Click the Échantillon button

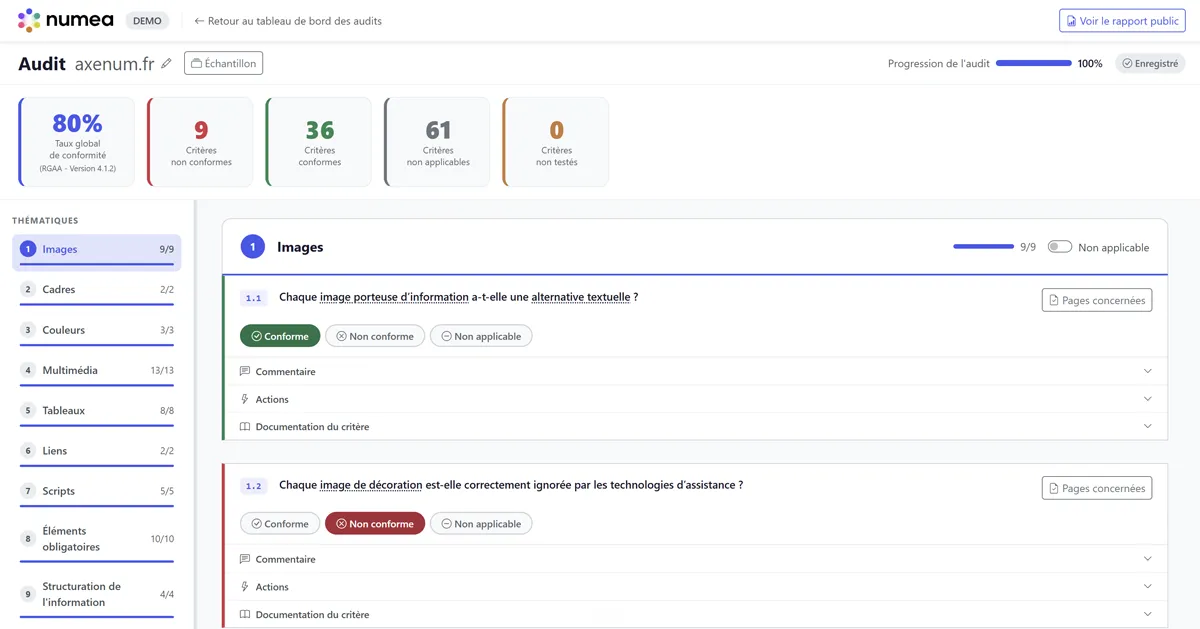pyautogui.click(x=224, y=63)
